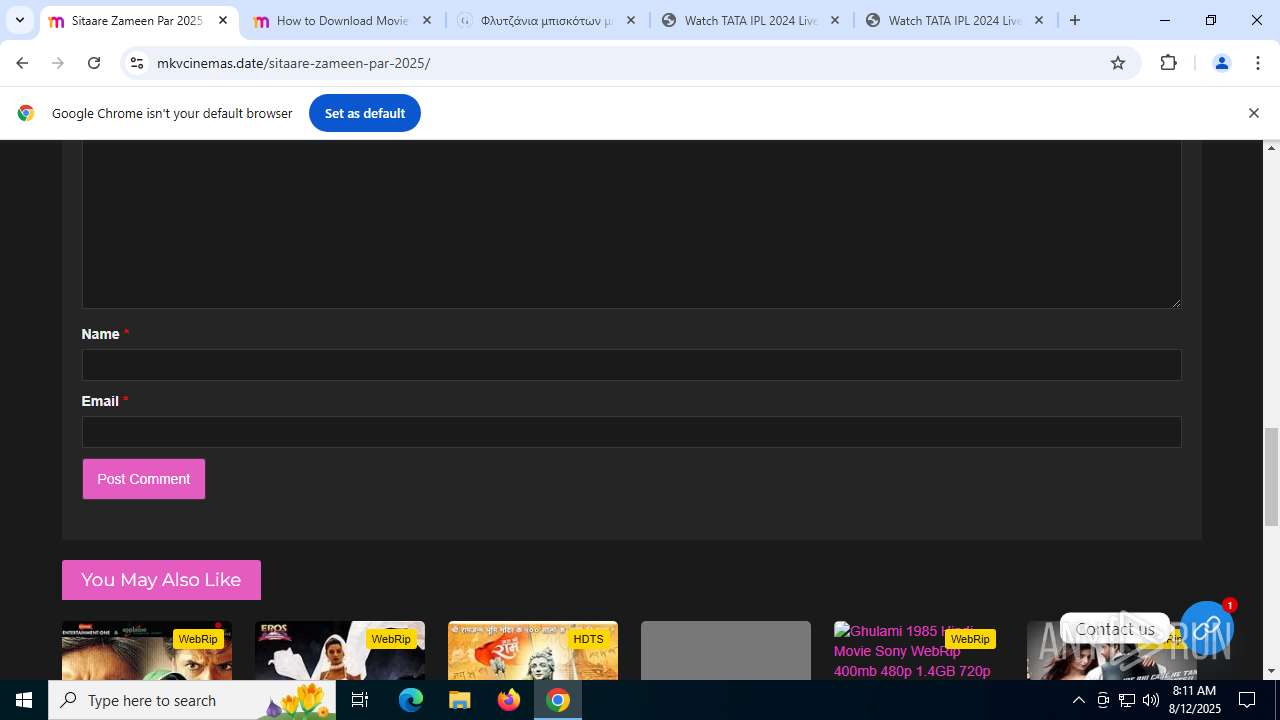Close the Φλυτζάνια μπισκότων tab
The image size is (1280, 720).
(631, 20)
